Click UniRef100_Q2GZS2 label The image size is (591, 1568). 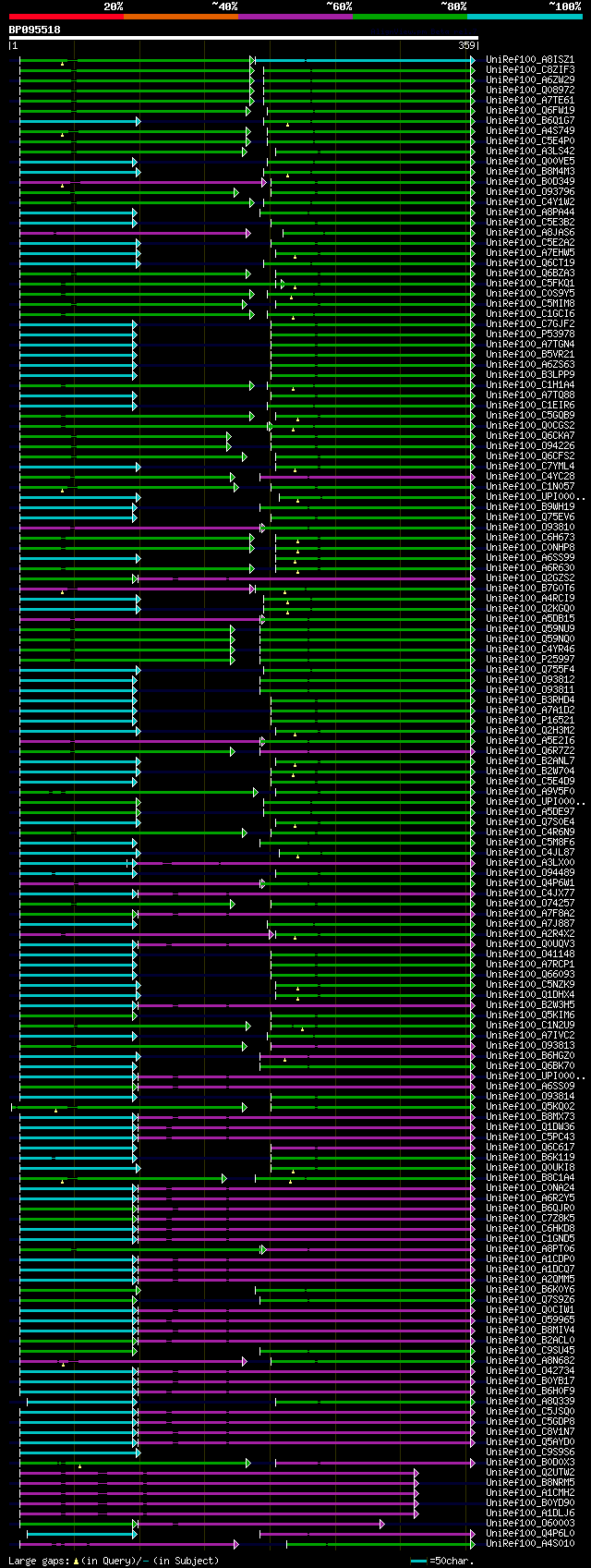pyautogui.click(x=530, y=577)
